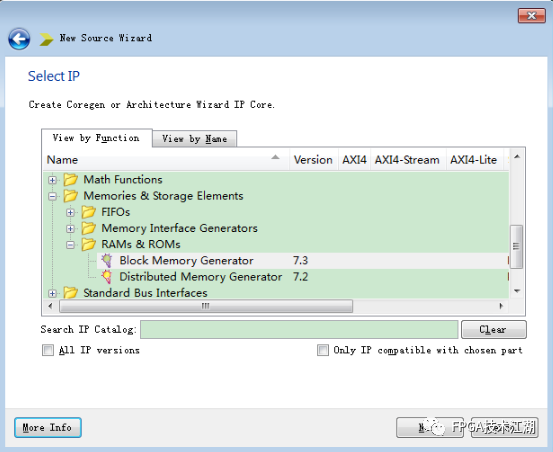Click the Clear button

(x=493, y=330)
